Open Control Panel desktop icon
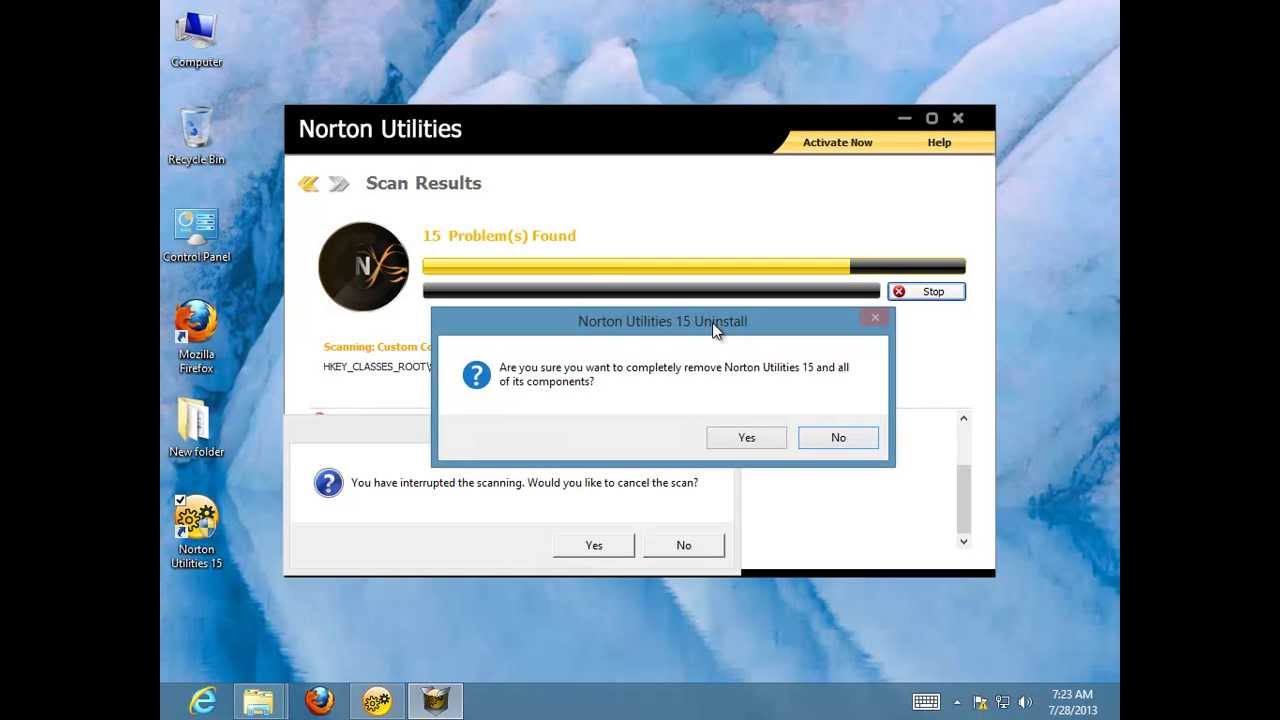Image resolution: width=1280 pixels, height=720 pixels. 196,235
